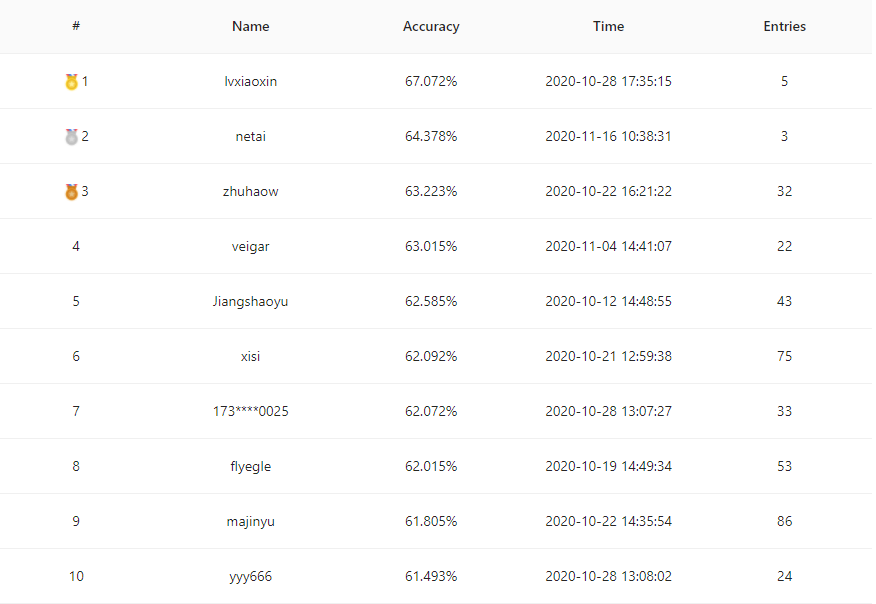Select user xisi in the table
Screen dimensions: 876x604
click(251, 357)
